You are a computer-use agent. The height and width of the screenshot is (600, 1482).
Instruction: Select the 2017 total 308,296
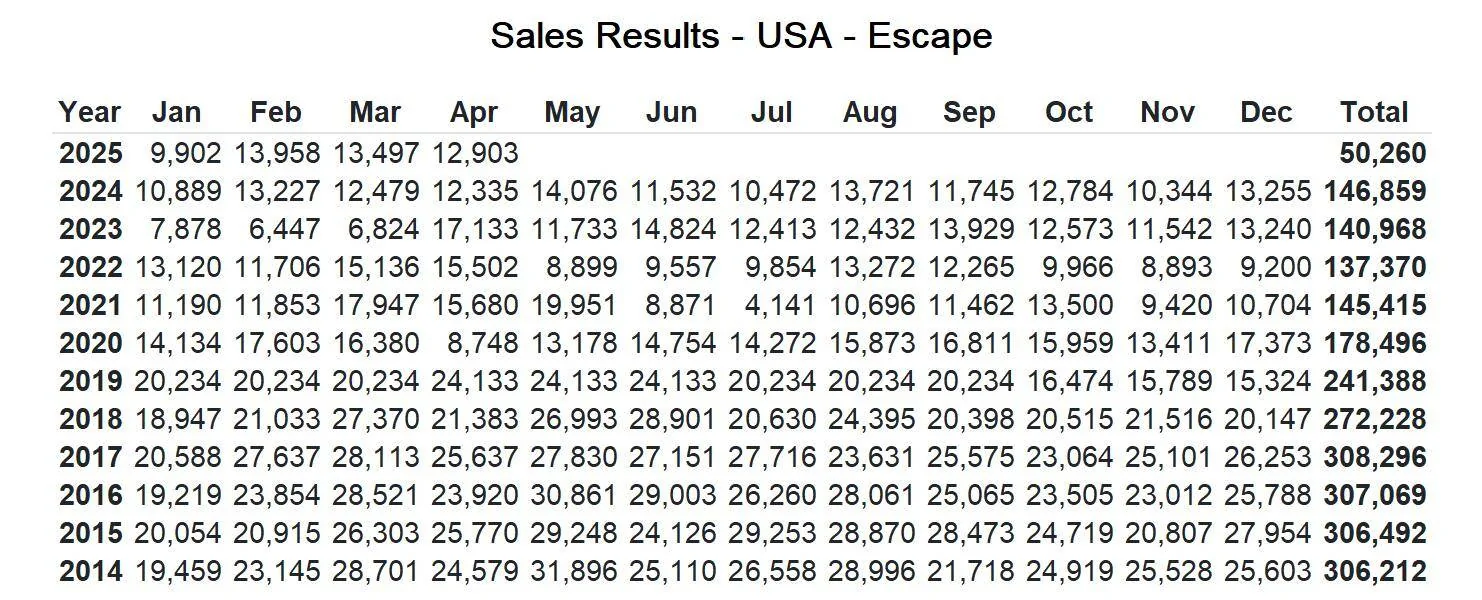[x=1375, y=457]
